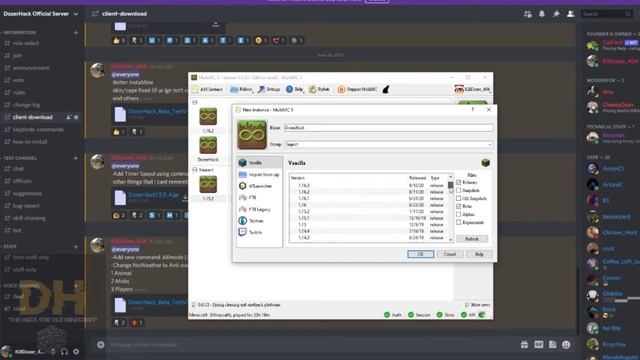Select the DozerHack instance in MultiMC
The height and width of the screenshot is (360, 640).
point(208,149)
